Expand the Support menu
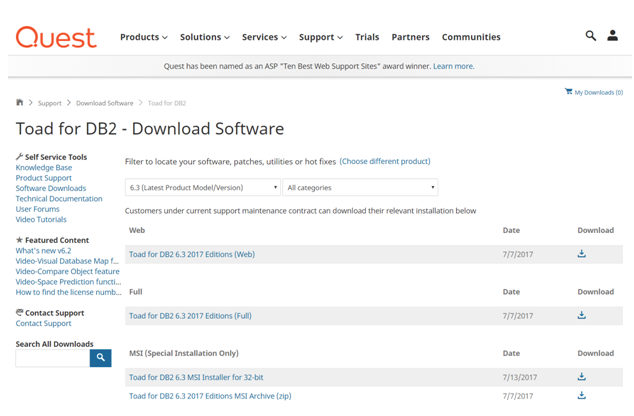634x416 pixels. tap(321, 37)
